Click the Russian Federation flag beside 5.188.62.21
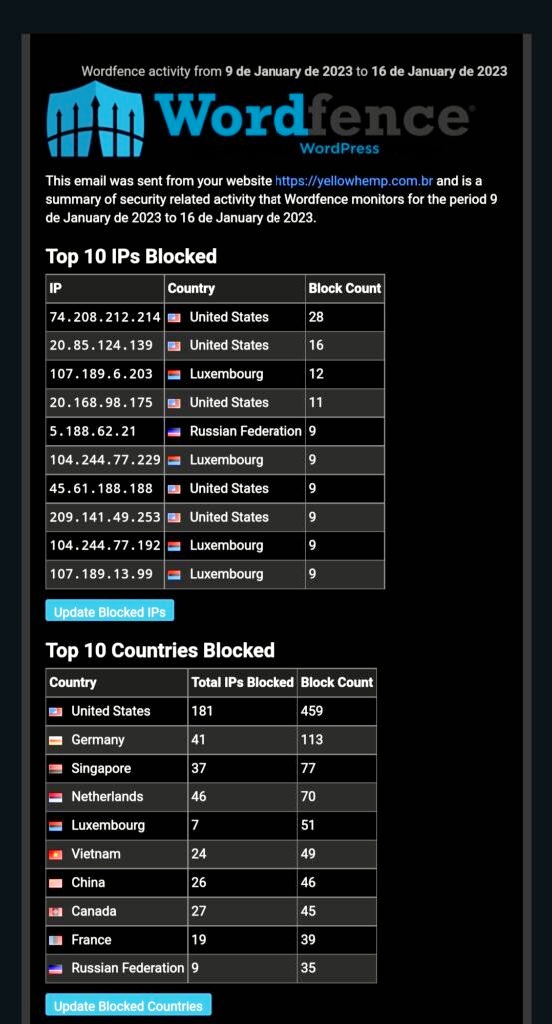This screenshot has width=552, height=1024. pos(174,432)
